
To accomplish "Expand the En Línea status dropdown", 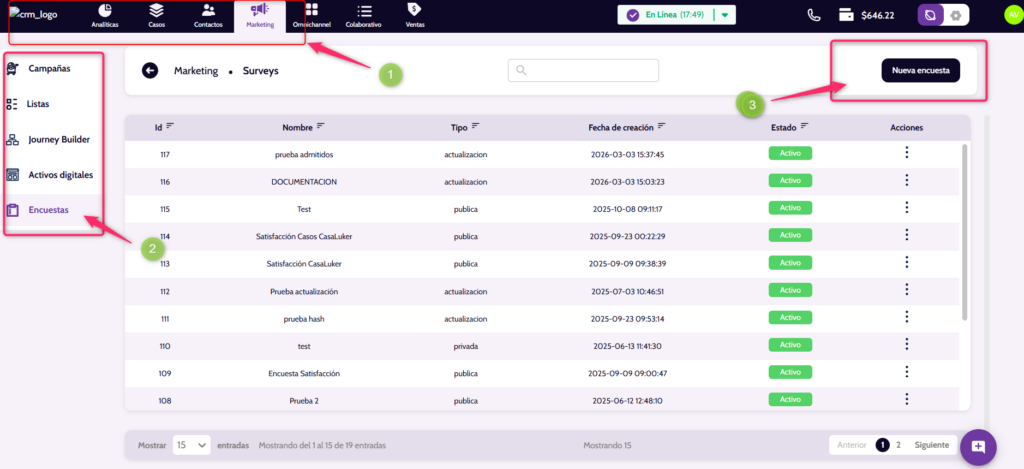I will point(725,15).
